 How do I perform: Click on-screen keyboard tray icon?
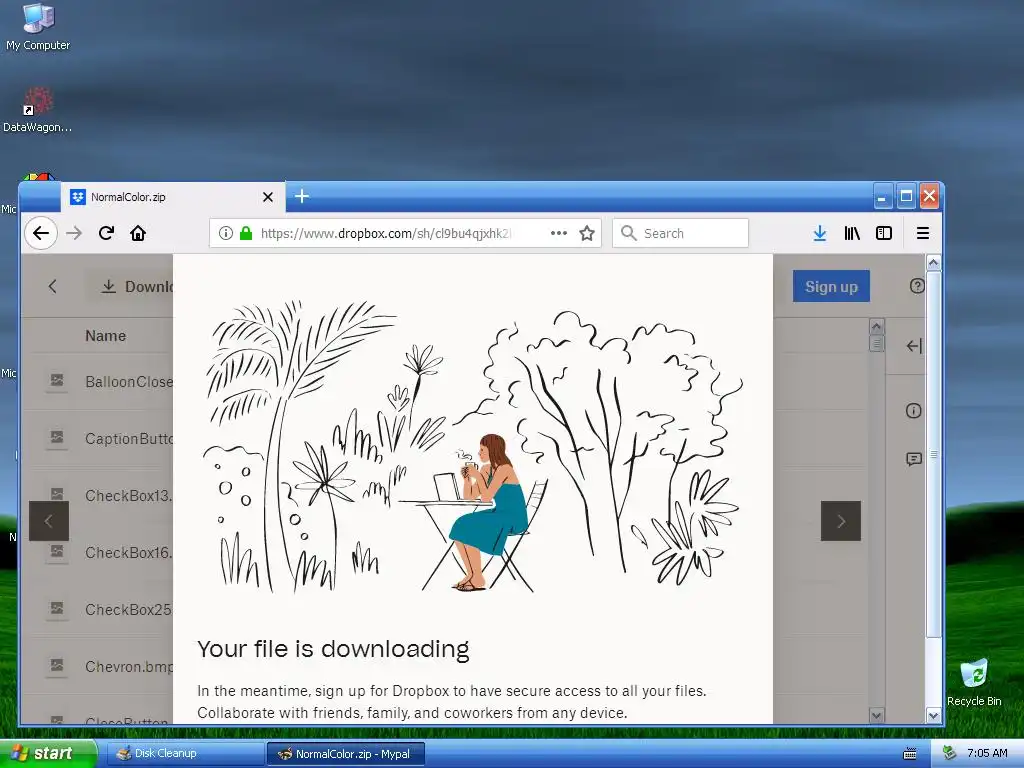click(x=909, y=754)
